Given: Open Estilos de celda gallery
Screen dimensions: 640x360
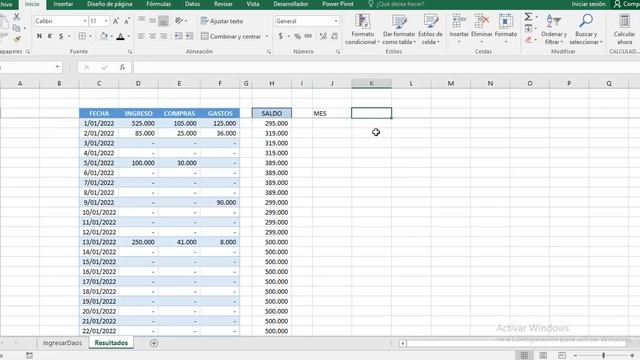Looking at the screenshot, I should pyautogui.click(x=430, y=29).
